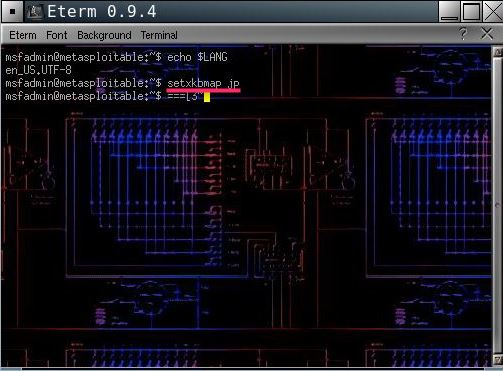This screenshot has height=371, width=503.
Task: Click the window menu button in title bar
Action: click(12, 11)
